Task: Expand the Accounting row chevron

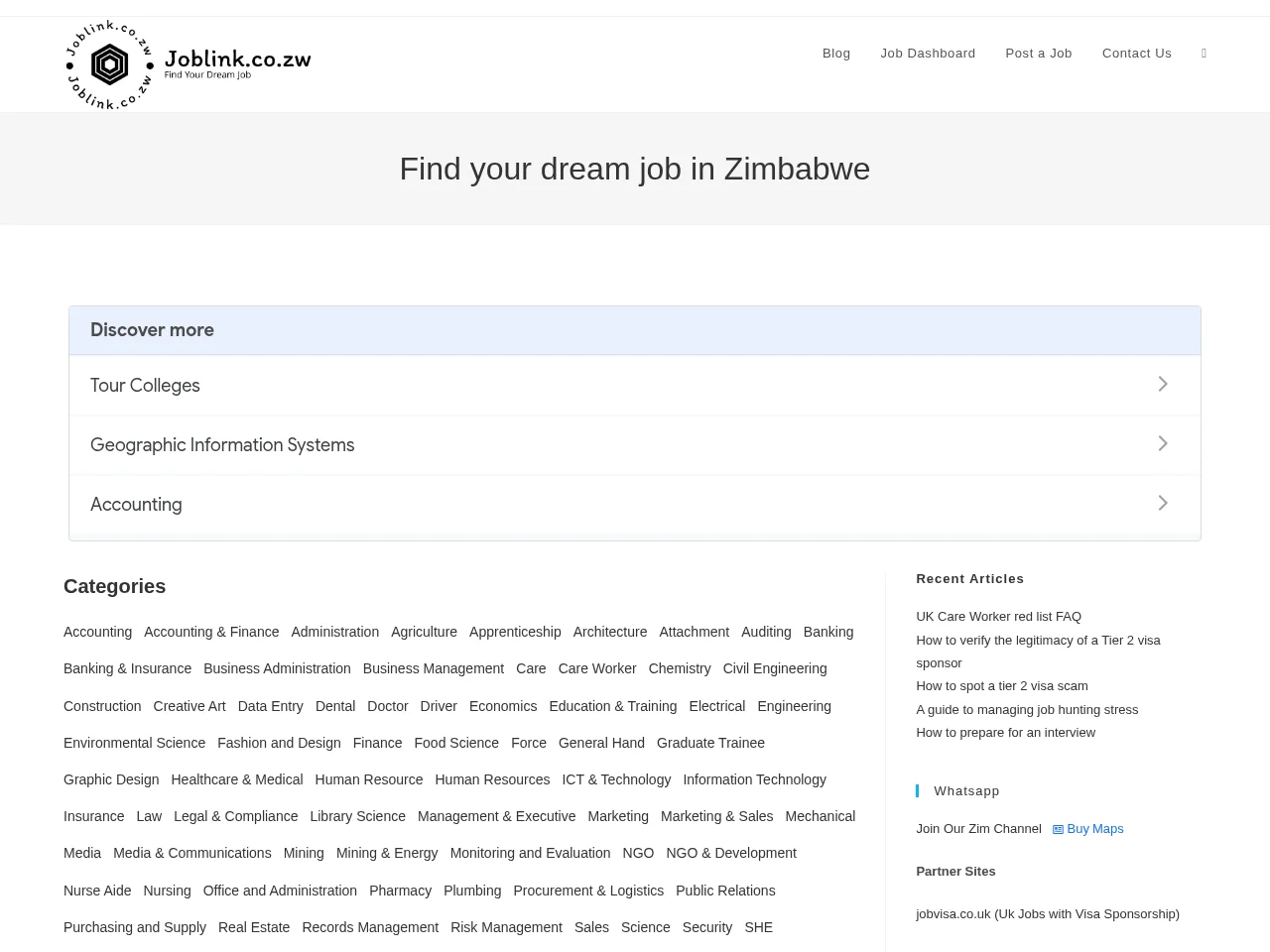Action: coord(1163,503)
